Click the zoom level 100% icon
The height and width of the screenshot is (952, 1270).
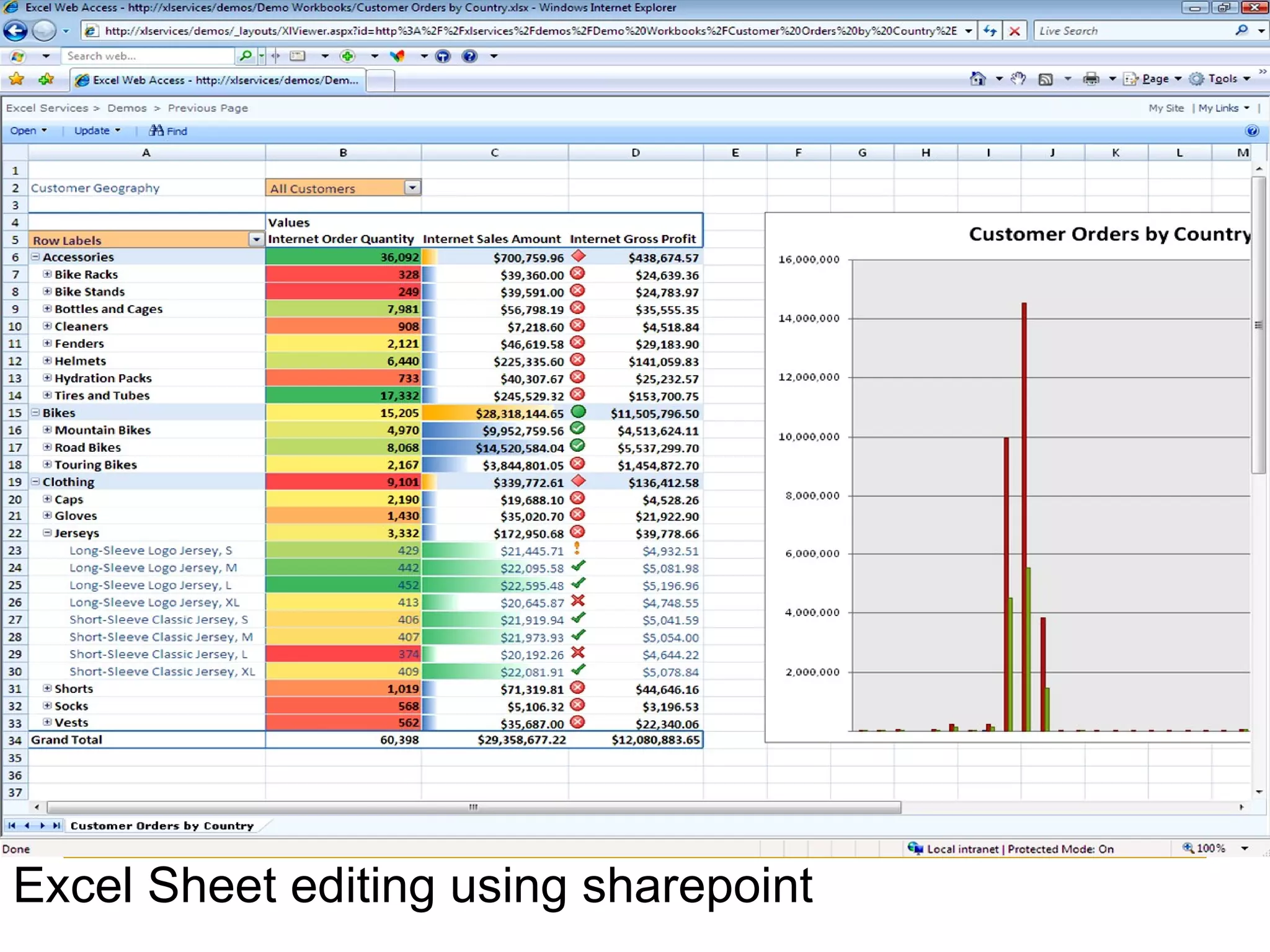1188,848
